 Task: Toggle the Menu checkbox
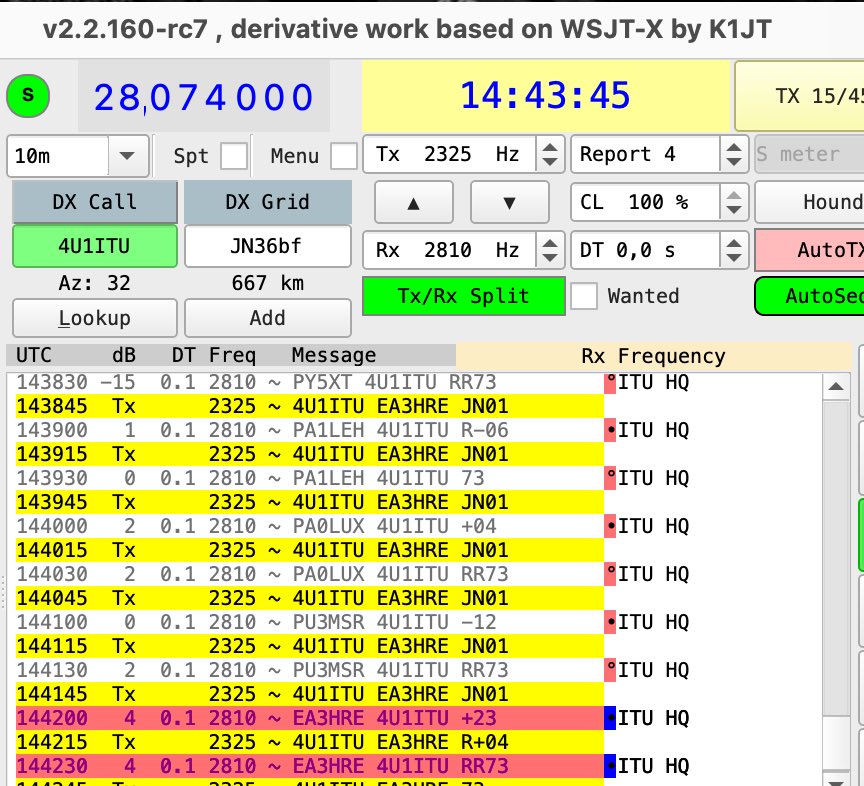pyautogui.click(x=340, y=156)
